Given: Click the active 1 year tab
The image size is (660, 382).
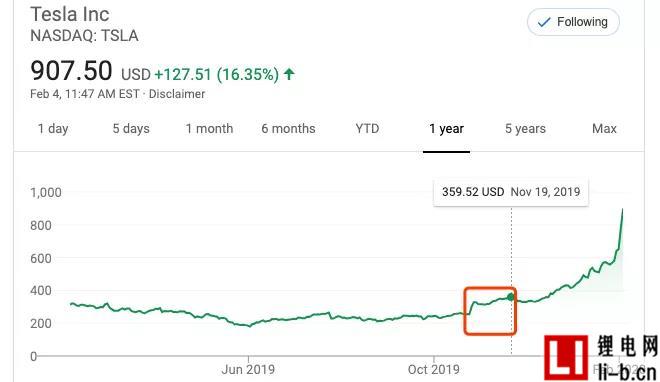Looking at the screenshot, I should 446,129.
